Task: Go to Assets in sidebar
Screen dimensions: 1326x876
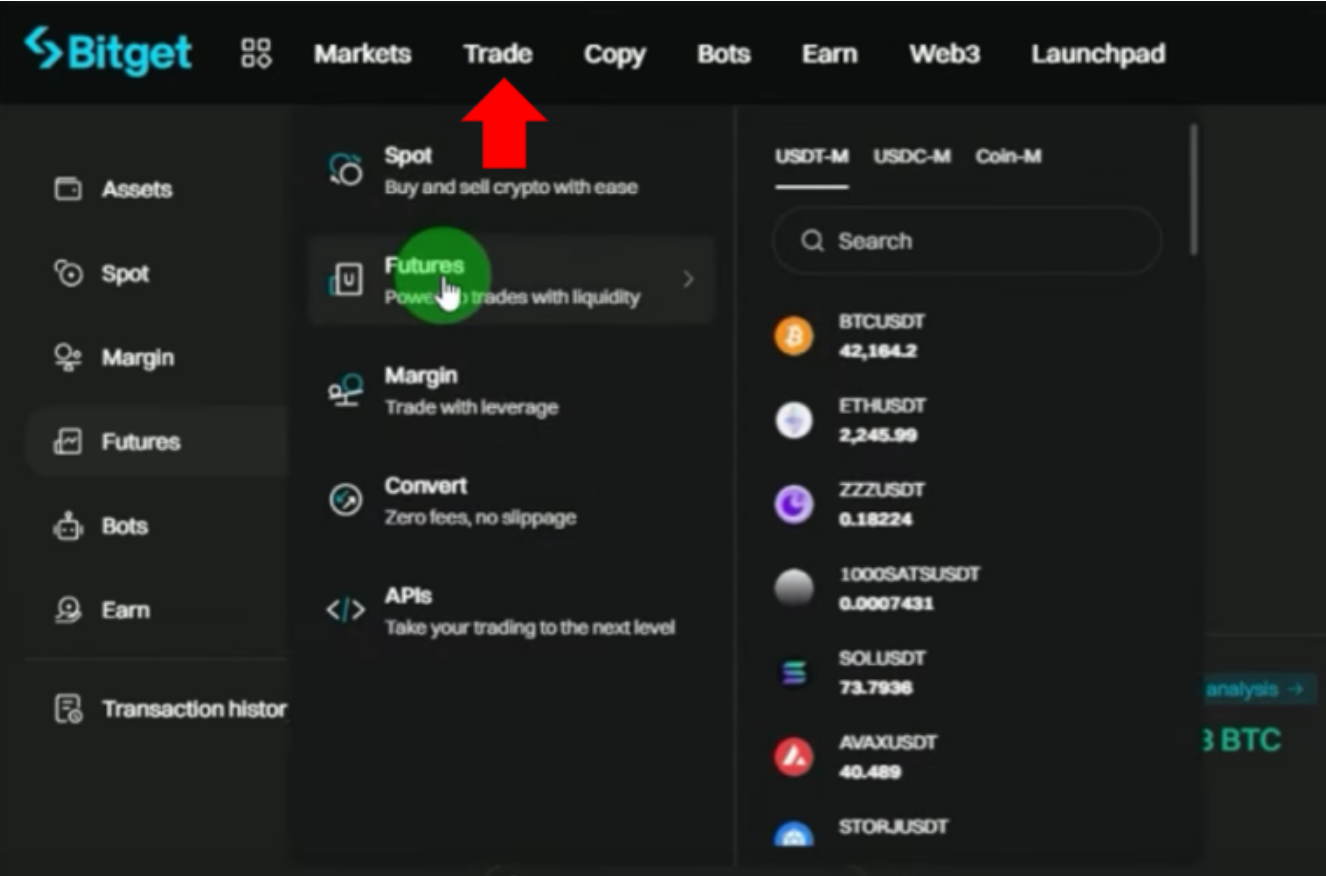Action: (x=137, y=189)
